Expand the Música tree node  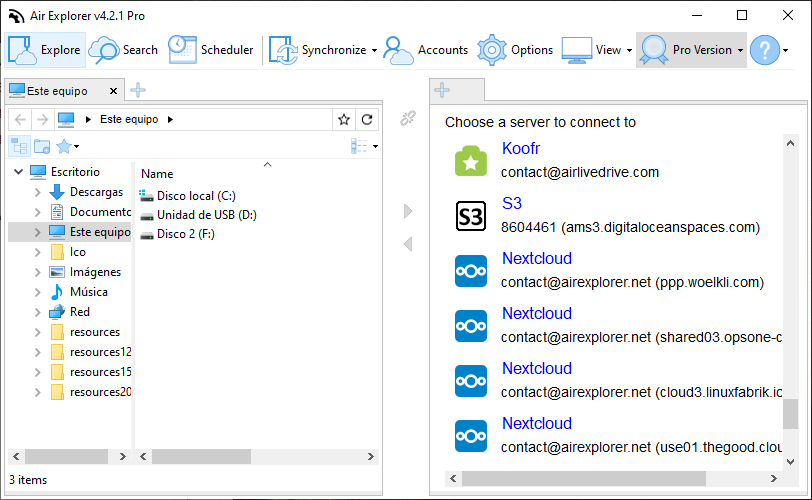[x=37, y=292]
